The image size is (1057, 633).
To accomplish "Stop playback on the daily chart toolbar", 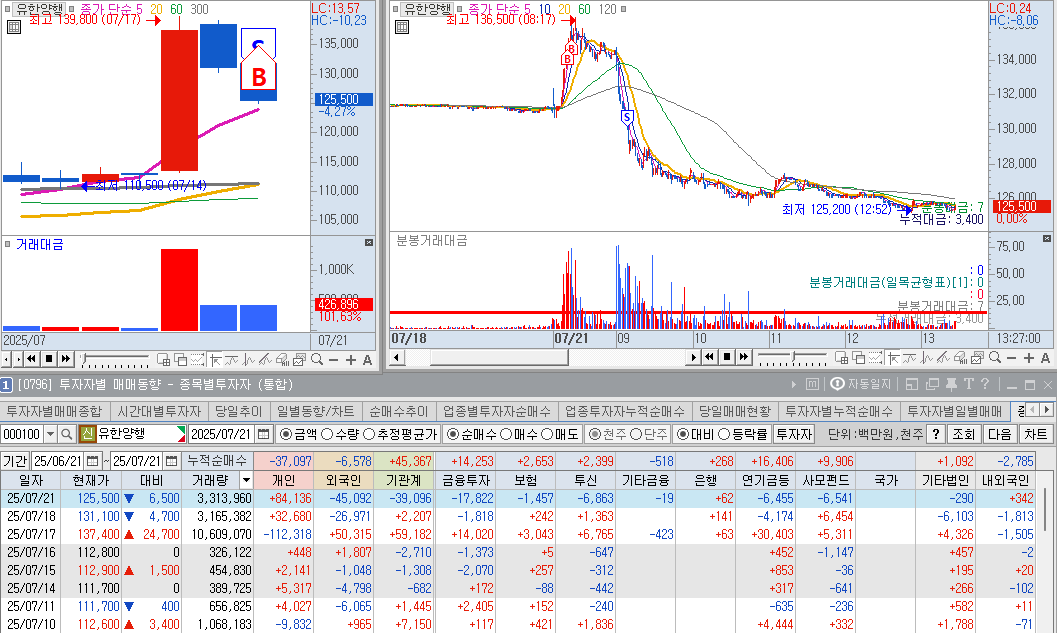I will click(x=49, y=359).
